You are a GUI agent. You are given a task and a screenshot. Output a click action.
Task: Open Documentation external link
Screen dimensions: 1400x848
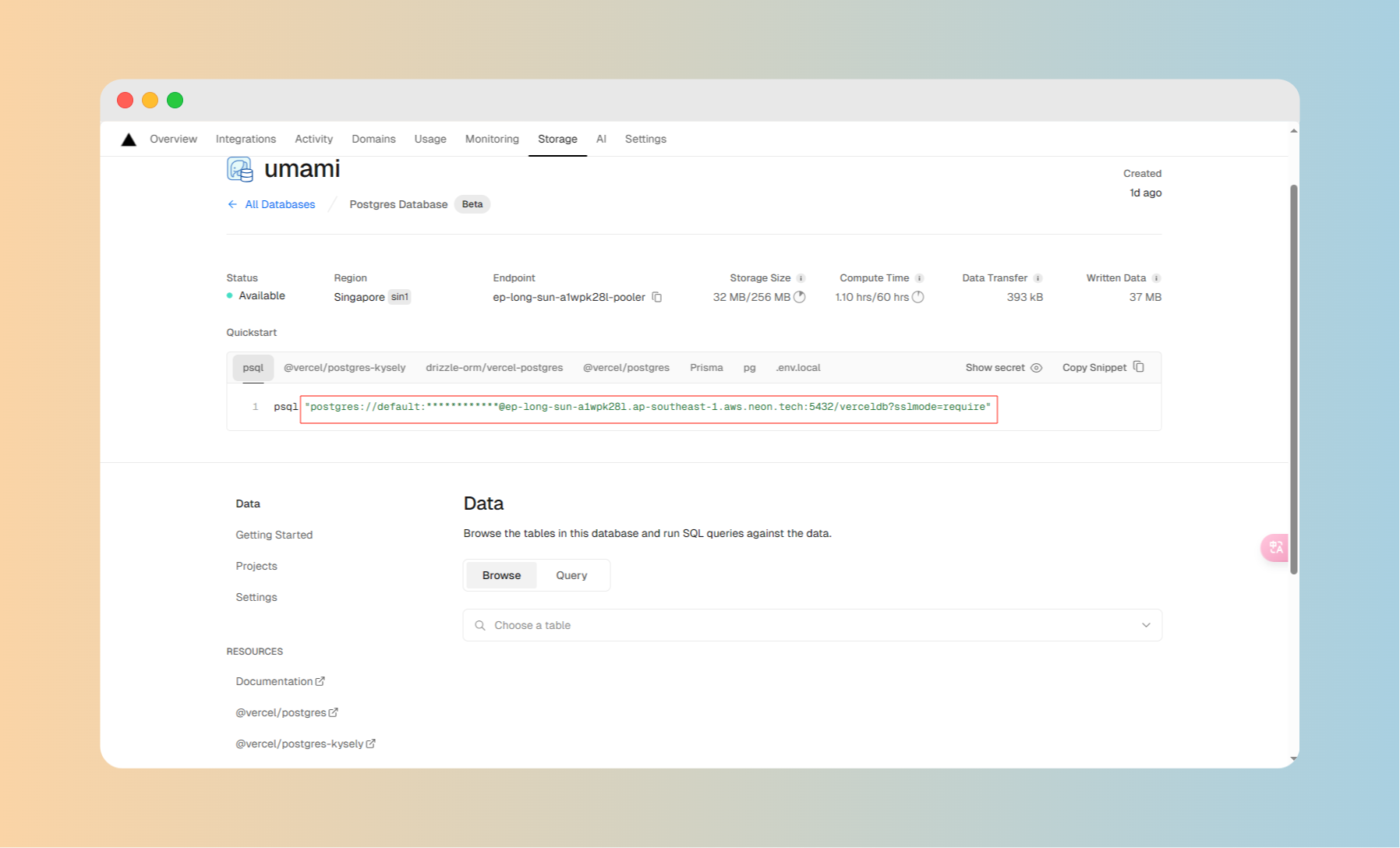280,681
